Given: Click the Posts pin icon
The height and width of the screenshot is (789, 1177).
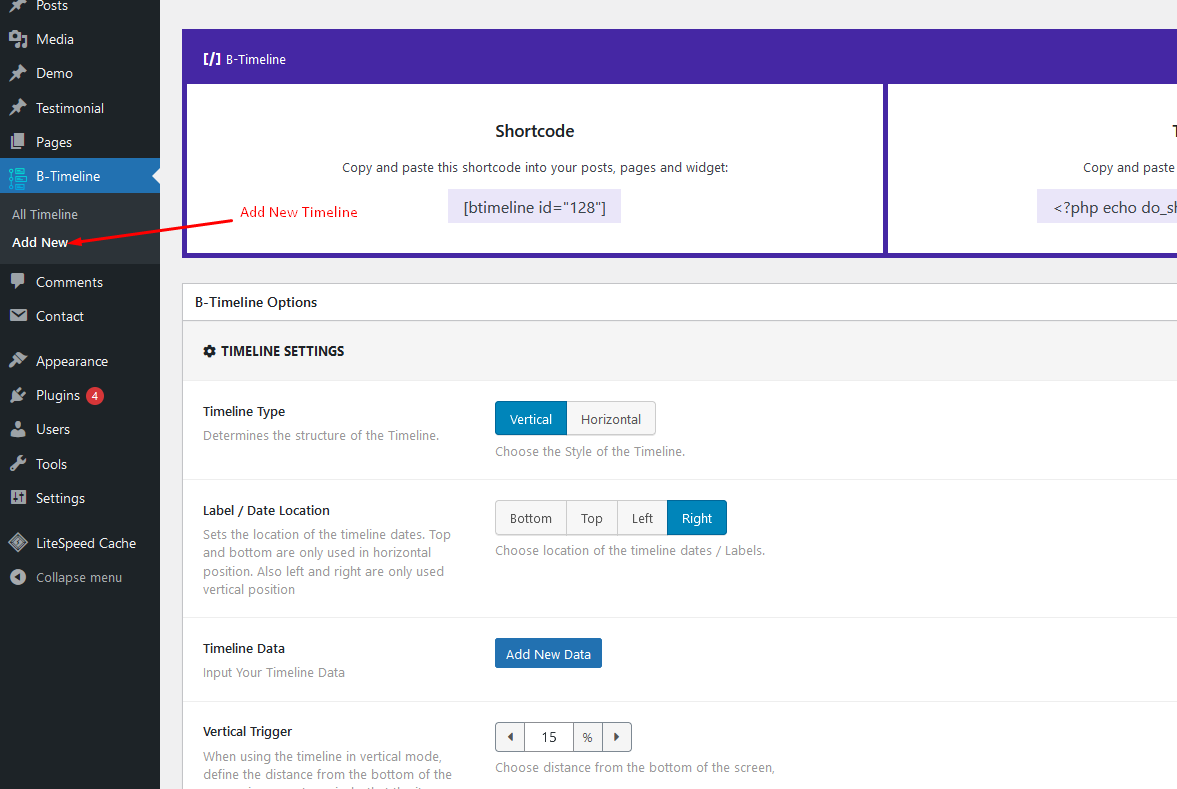Looking at the screenshot, I should (x=18, y=5).
